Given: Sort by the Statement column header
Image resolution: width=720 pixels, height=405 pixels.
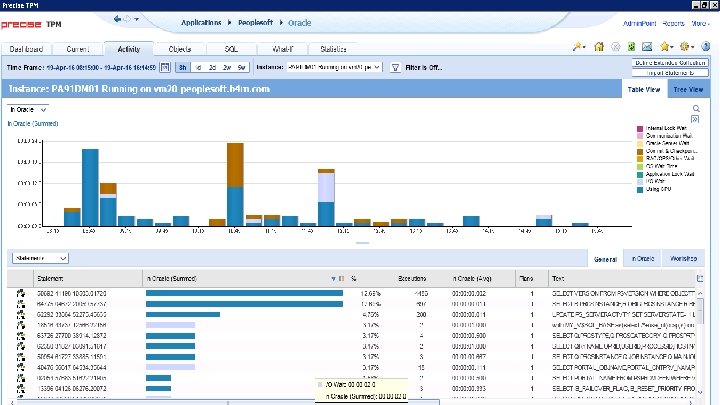Looking at the screenshot, I should (x=50, y=279).
